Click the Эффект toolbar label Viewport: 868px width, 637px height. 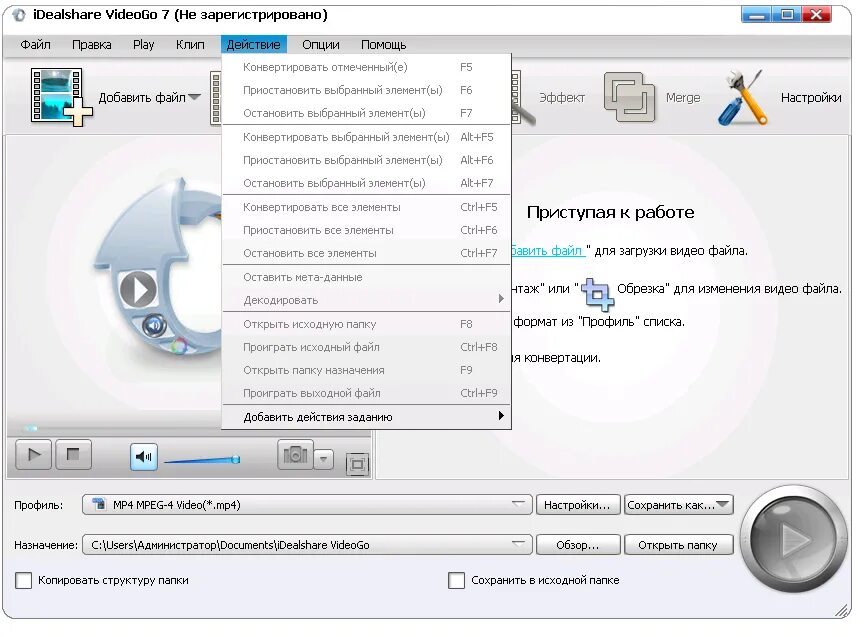tap(562, 98)
